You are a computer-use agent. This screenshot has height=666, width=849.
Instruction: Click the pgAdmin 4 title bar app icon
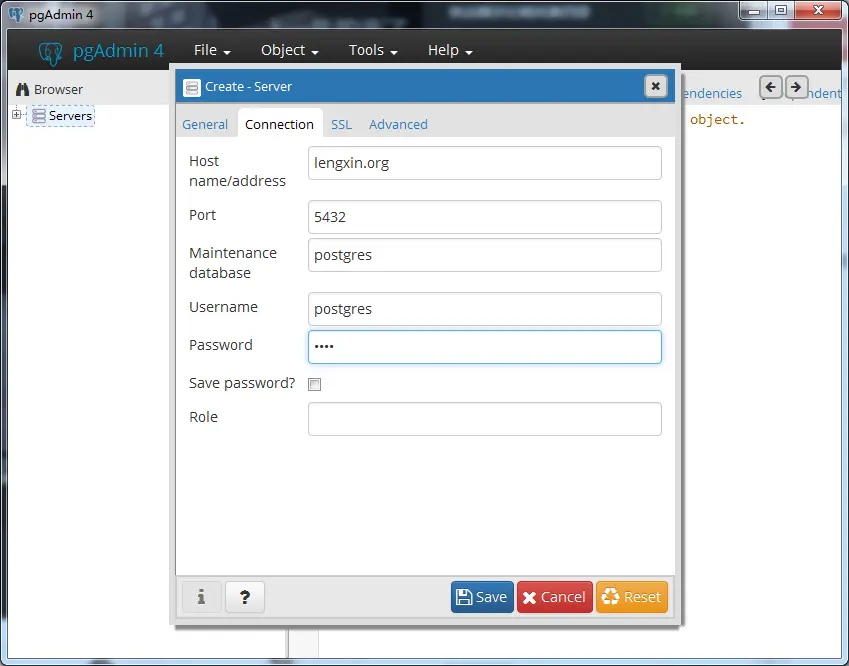pyautogui.click(x=16, y=14)
